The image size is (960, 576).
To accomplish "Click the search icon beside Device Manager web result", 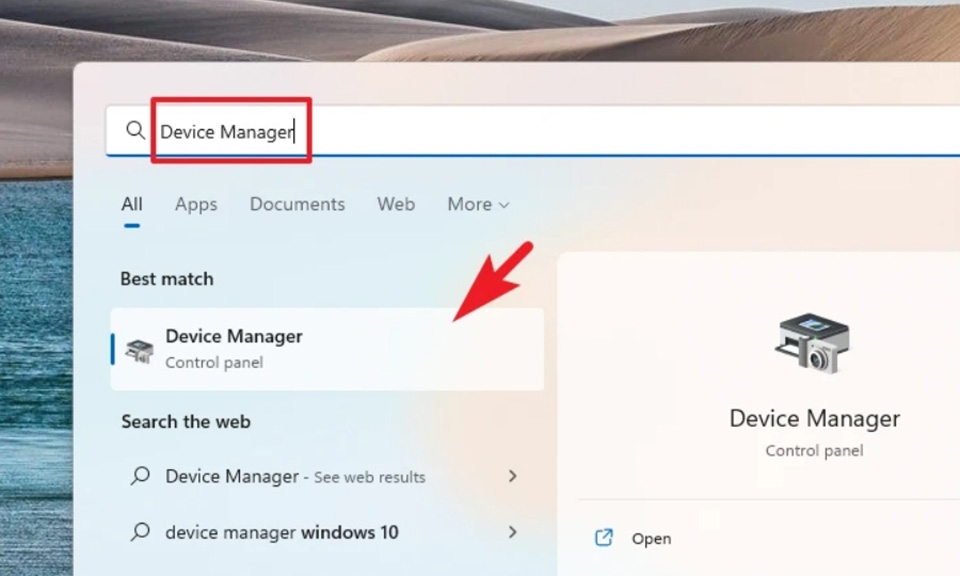I will pyautogui.click(x=140, y=477).
